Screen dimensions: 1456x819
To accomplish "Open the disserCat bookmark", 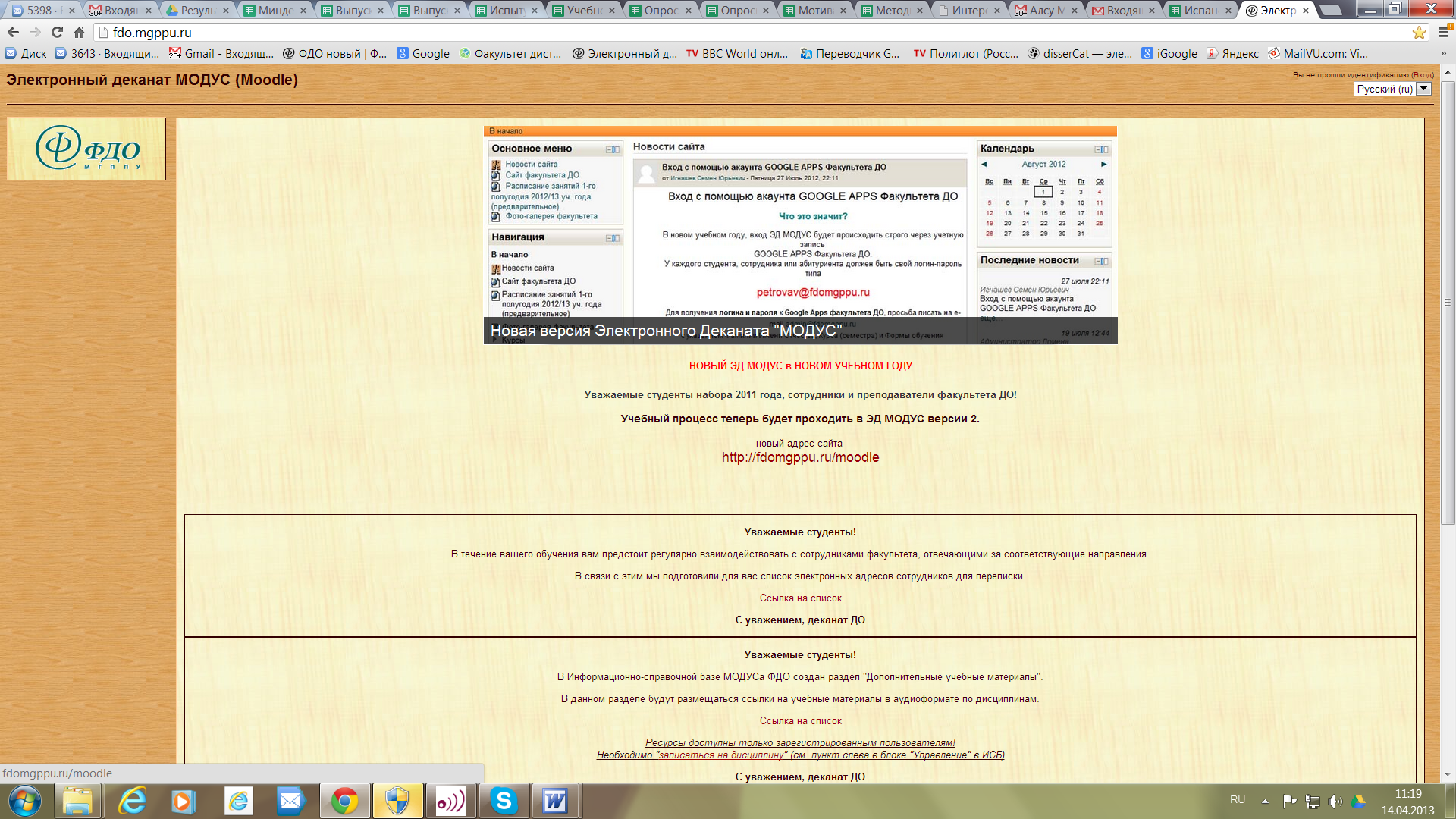I will [x=1080, y=54].
